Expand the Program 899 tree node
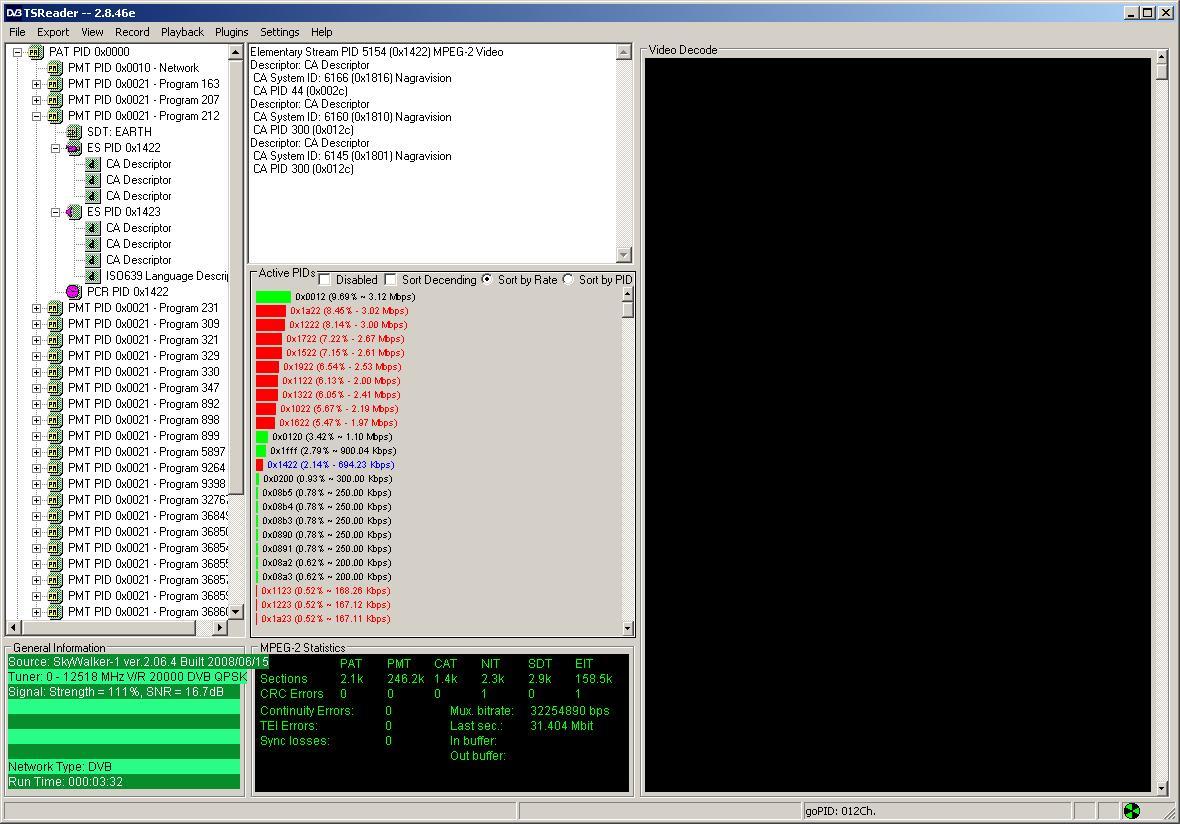The height and width of the screenshot is (824, 1180). coord(36,436)
